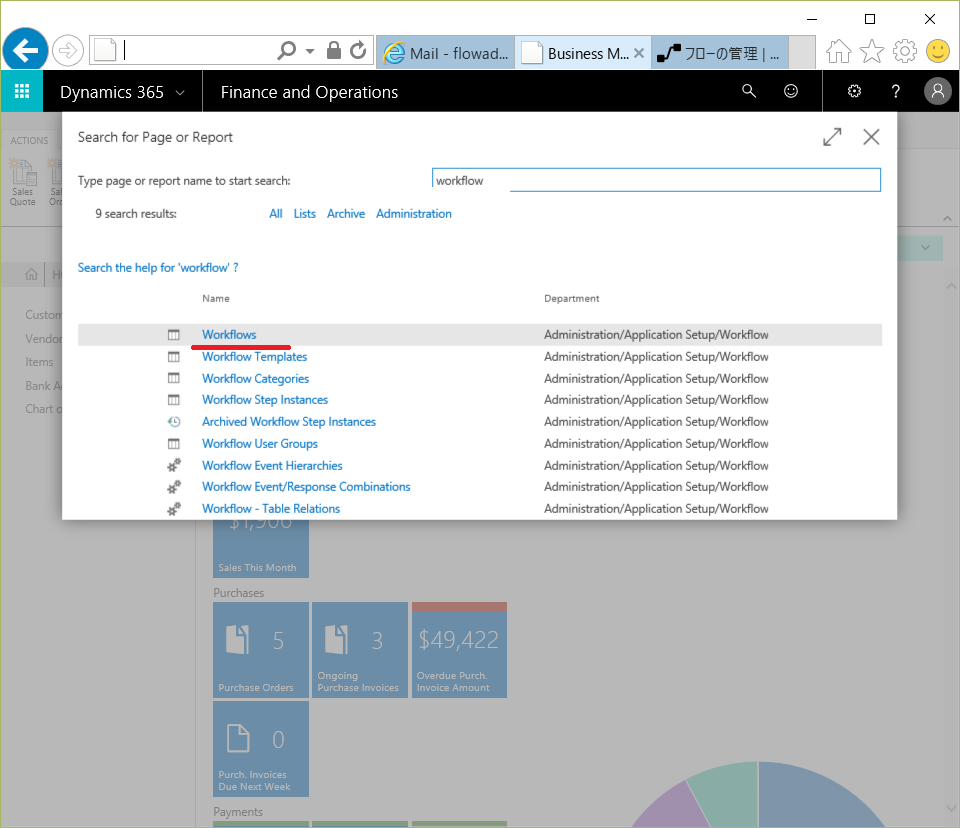Click the list icon beside Workflow Categories
This screenshot has width=960, height=828.
coord(174,378)
